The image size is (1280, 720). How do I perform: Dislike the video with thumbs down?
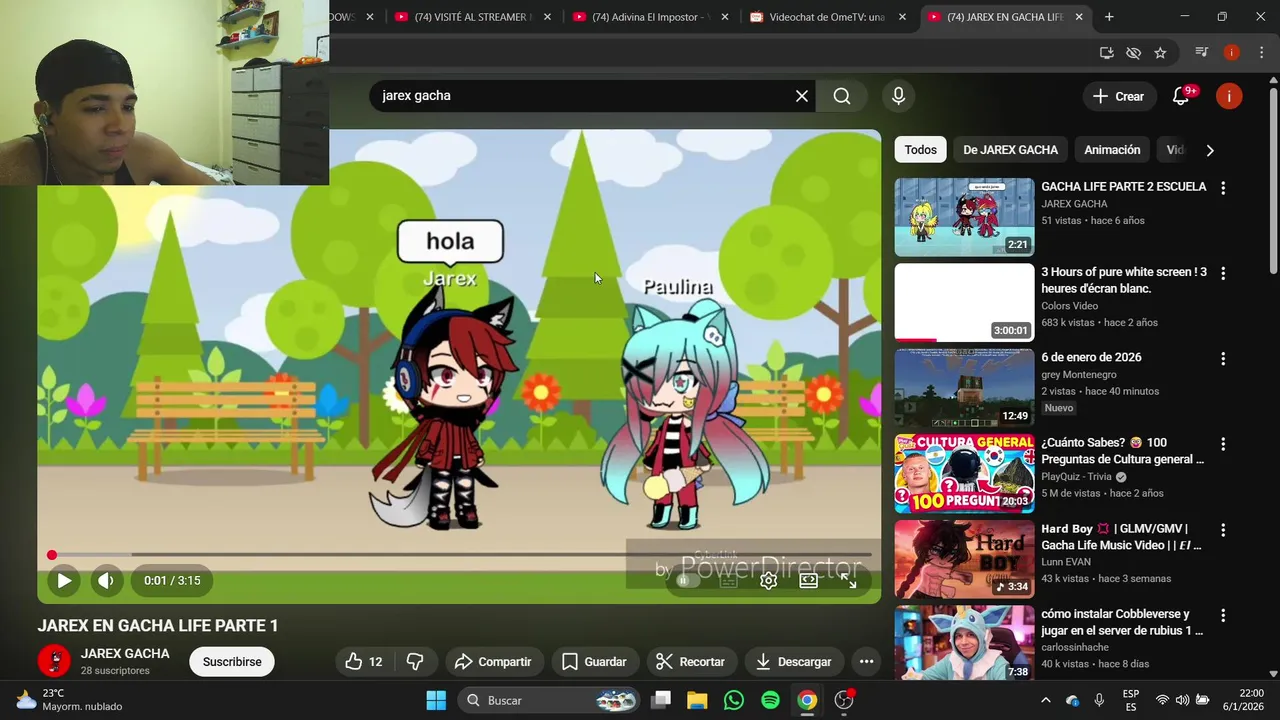click(x=415, y=662)
